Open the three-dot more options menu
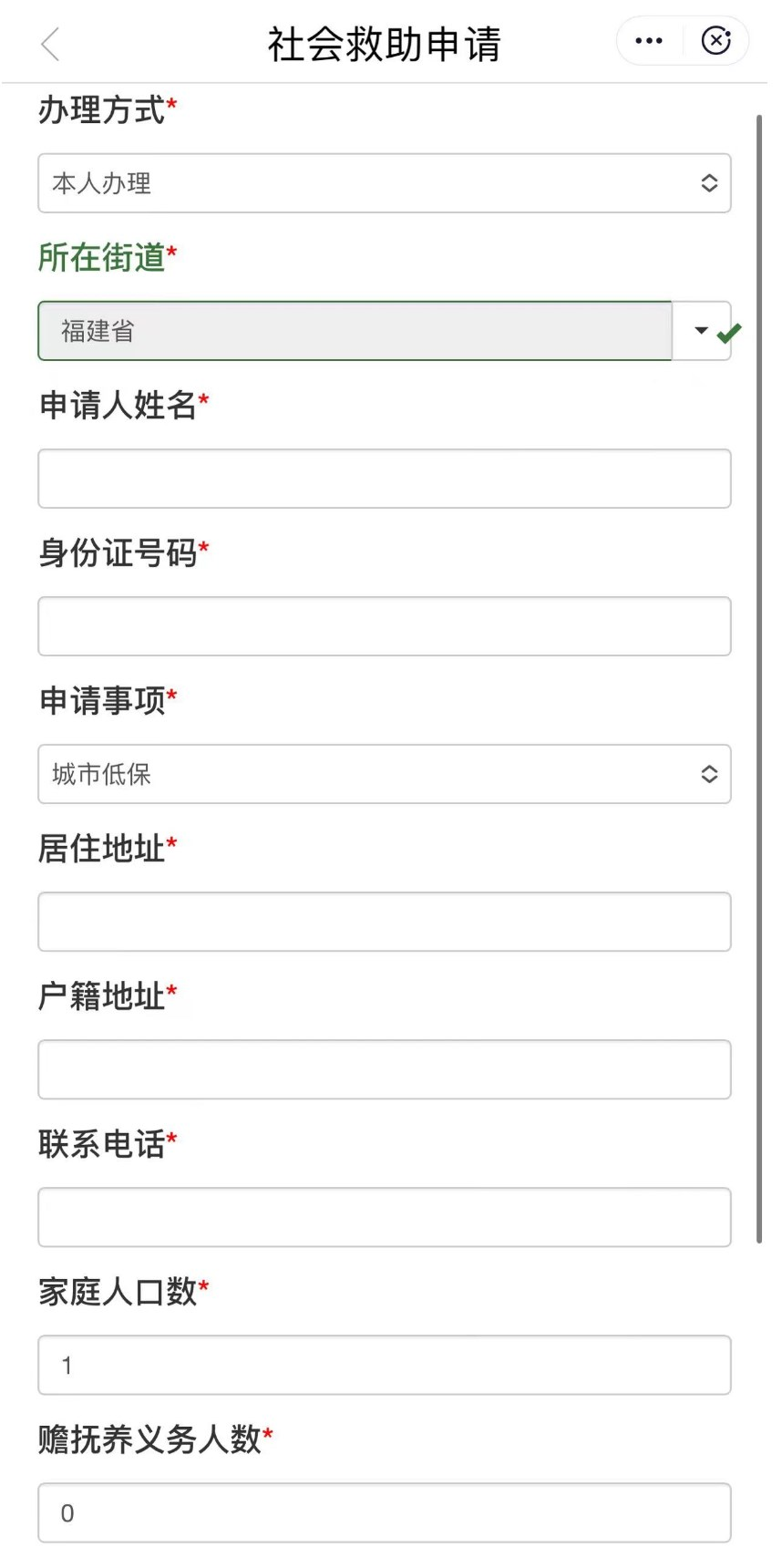The width and height of the screenshot is (782, 1568). [649, 41]
